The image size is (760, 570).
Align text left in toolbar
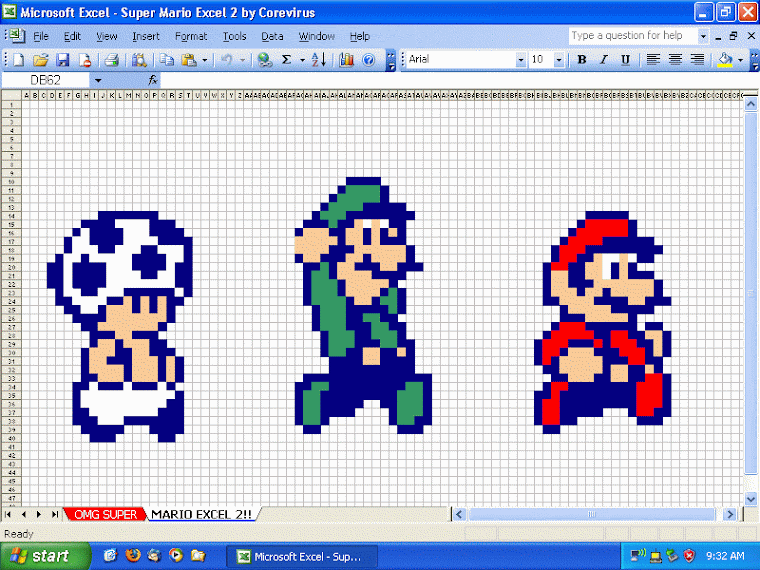(x=653, y=60)
